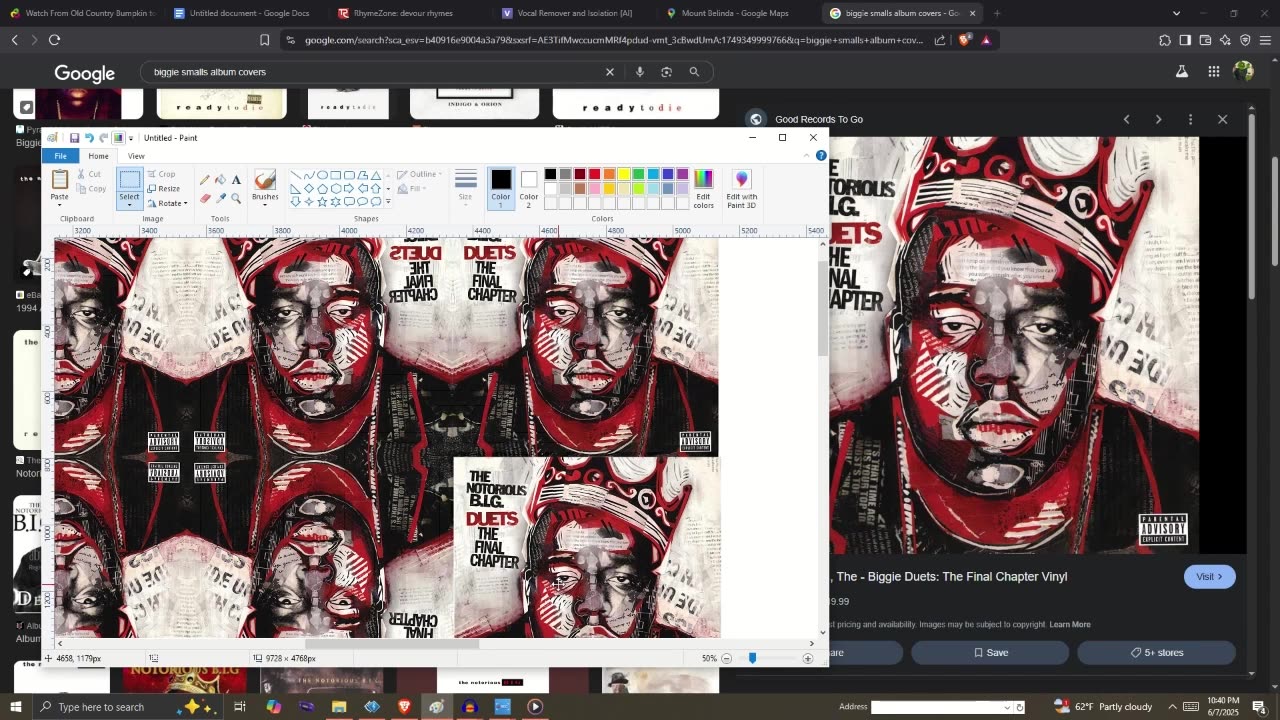Clear the Google search box text
Viewport: 1280px width, 720px height.
(x=609, y=72)
